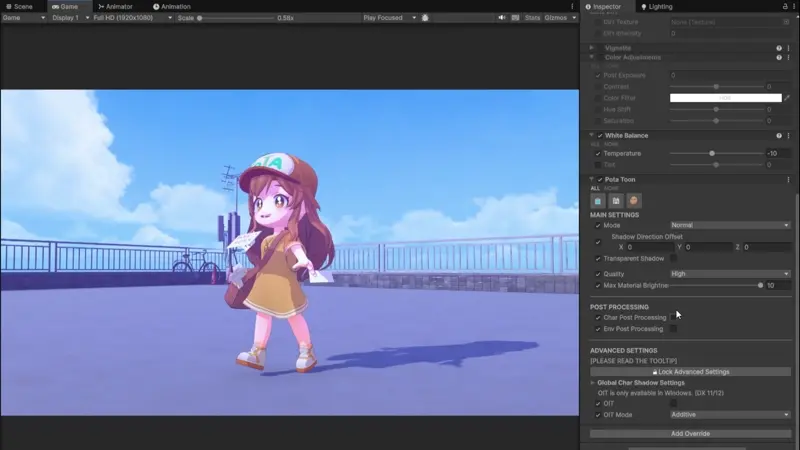The width and height of the screenshot is (800, 450).
Task: Open the Full HD resolution dropdown
Action: coord(133,18)
